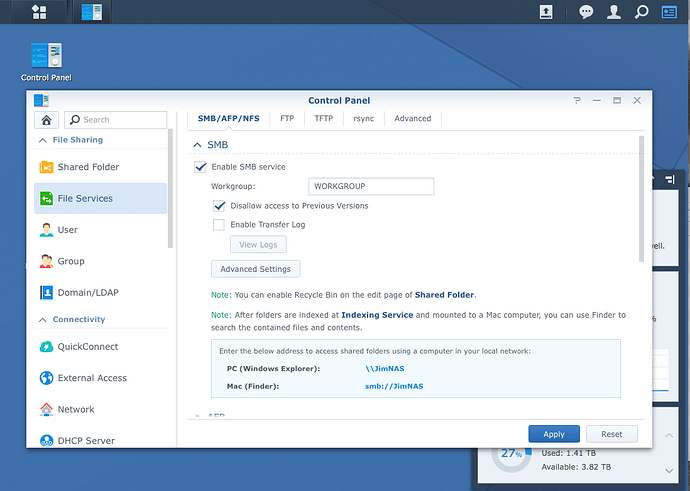This screenshot has height=491, width=690.
Task: Select the SMB/AFP/NFS tab
Action: point(228,118)
